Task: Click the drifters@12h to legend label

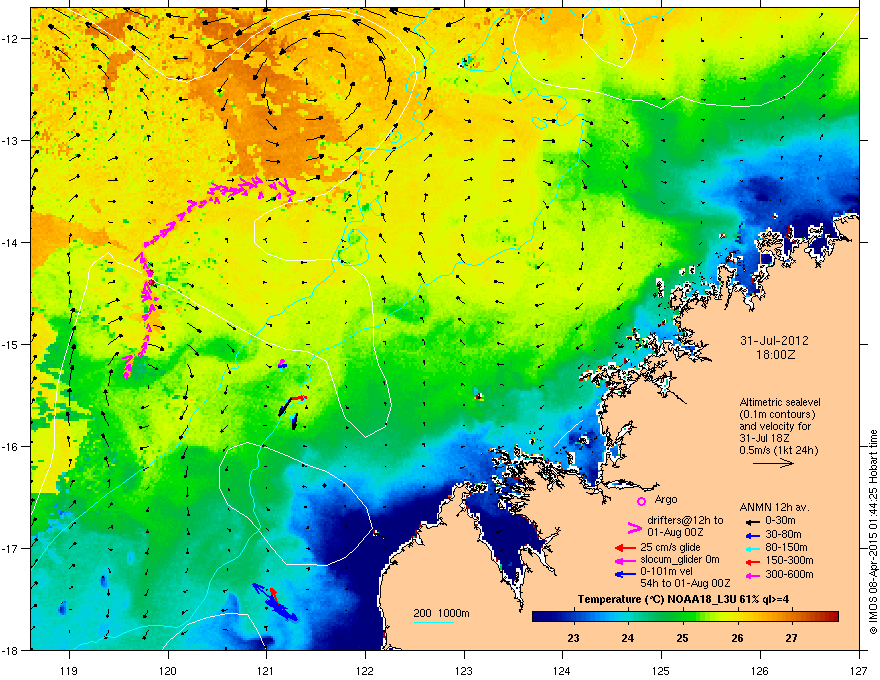Action: [685, 520]
